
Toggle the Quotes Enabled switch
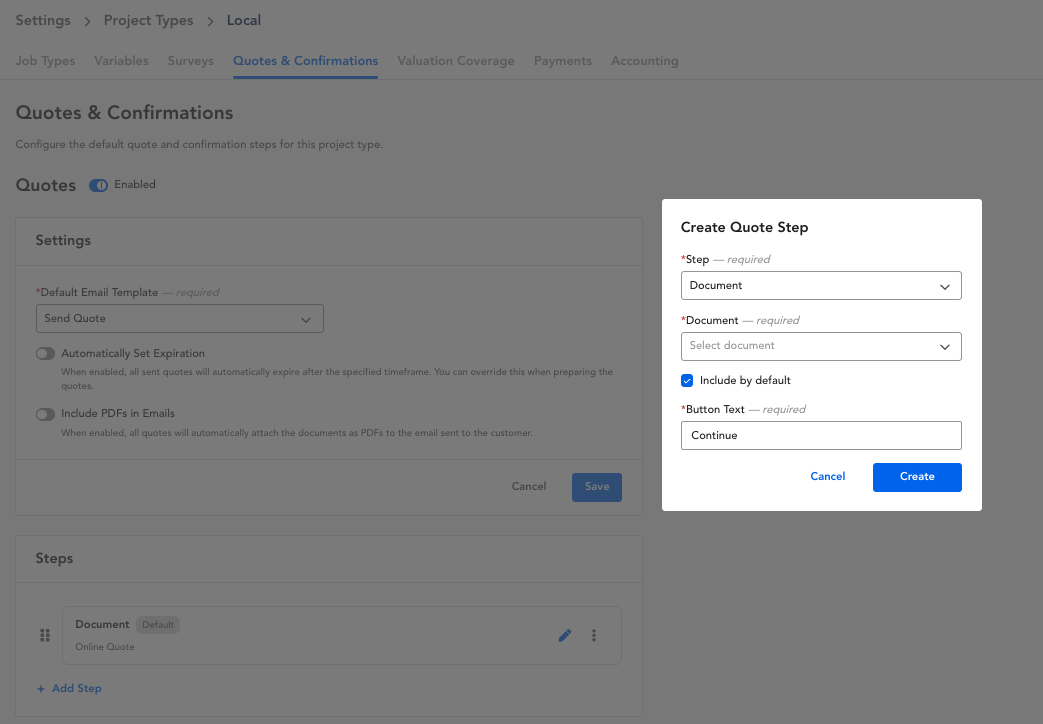pos(98,186)
